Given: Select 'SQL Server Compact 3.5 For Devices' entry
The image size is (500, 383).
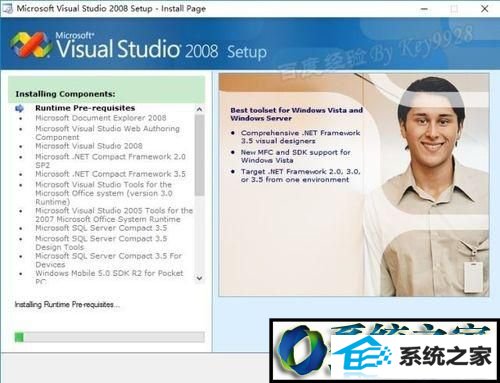Looking at the screenshot, I should pos(108,260).
